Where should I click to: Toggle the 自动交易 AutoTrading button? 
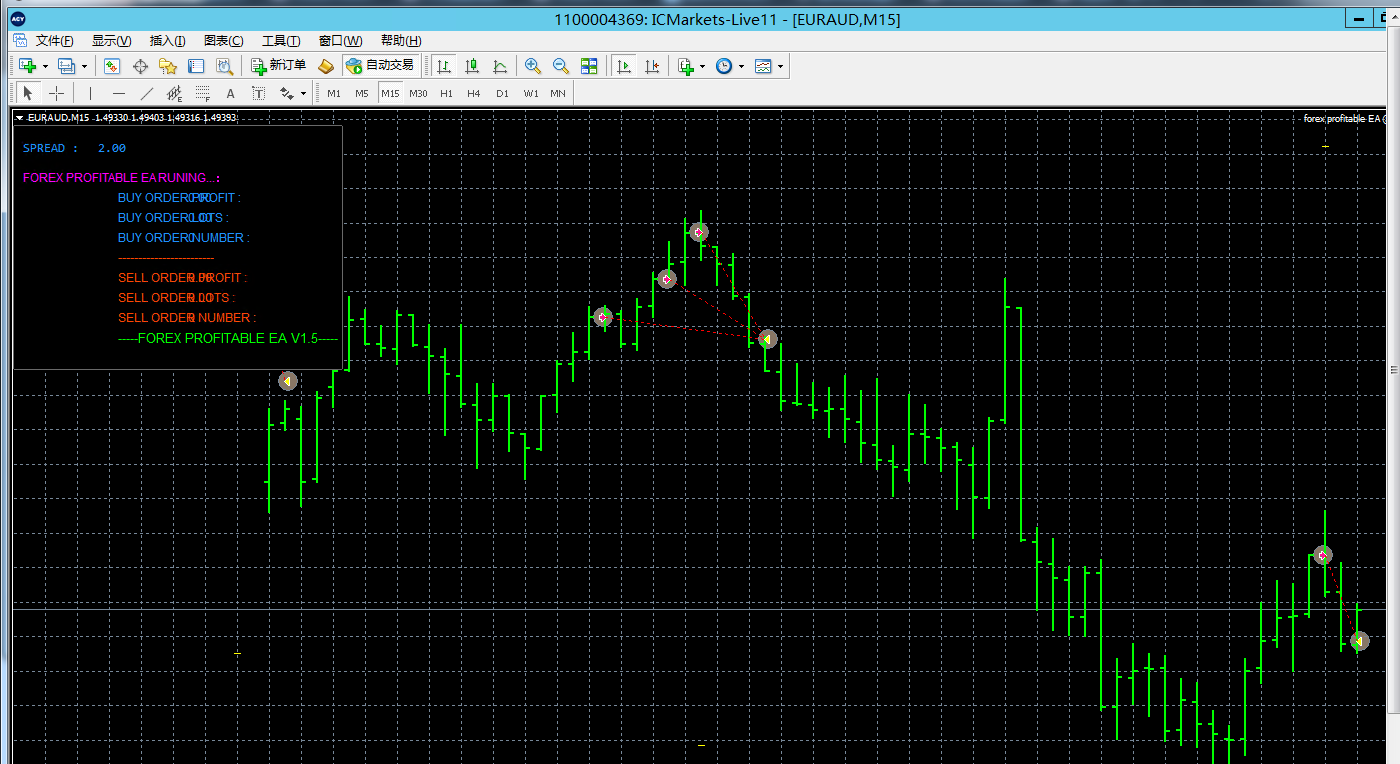[379, 66]
